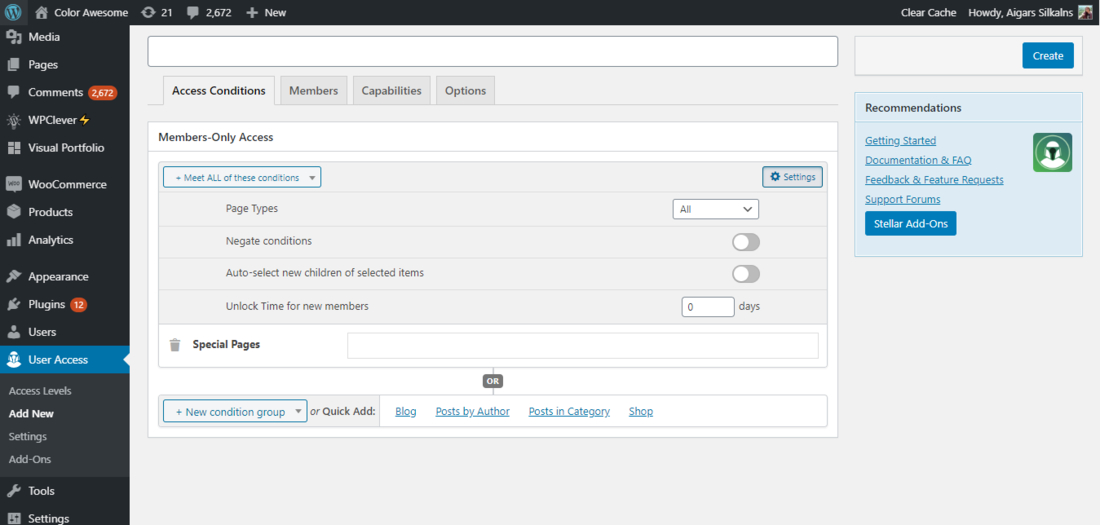This screenshot has height=525, width=1100.
Task: Open the Documentation & FAQ link
Action: (918, 160)
